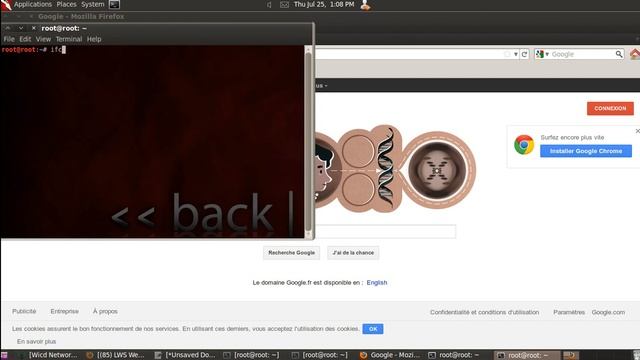640x360 pixels.
Task: Switch to the Google - Mozi... taskbar window
Action: tap(391, 355)
